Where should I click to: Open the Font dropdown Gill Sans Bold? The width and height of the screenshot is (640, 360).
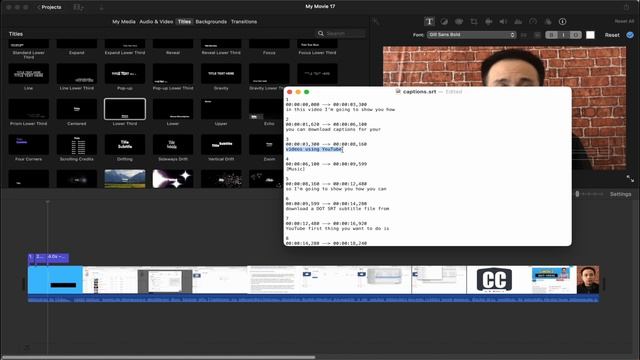[x=471, y=35]
